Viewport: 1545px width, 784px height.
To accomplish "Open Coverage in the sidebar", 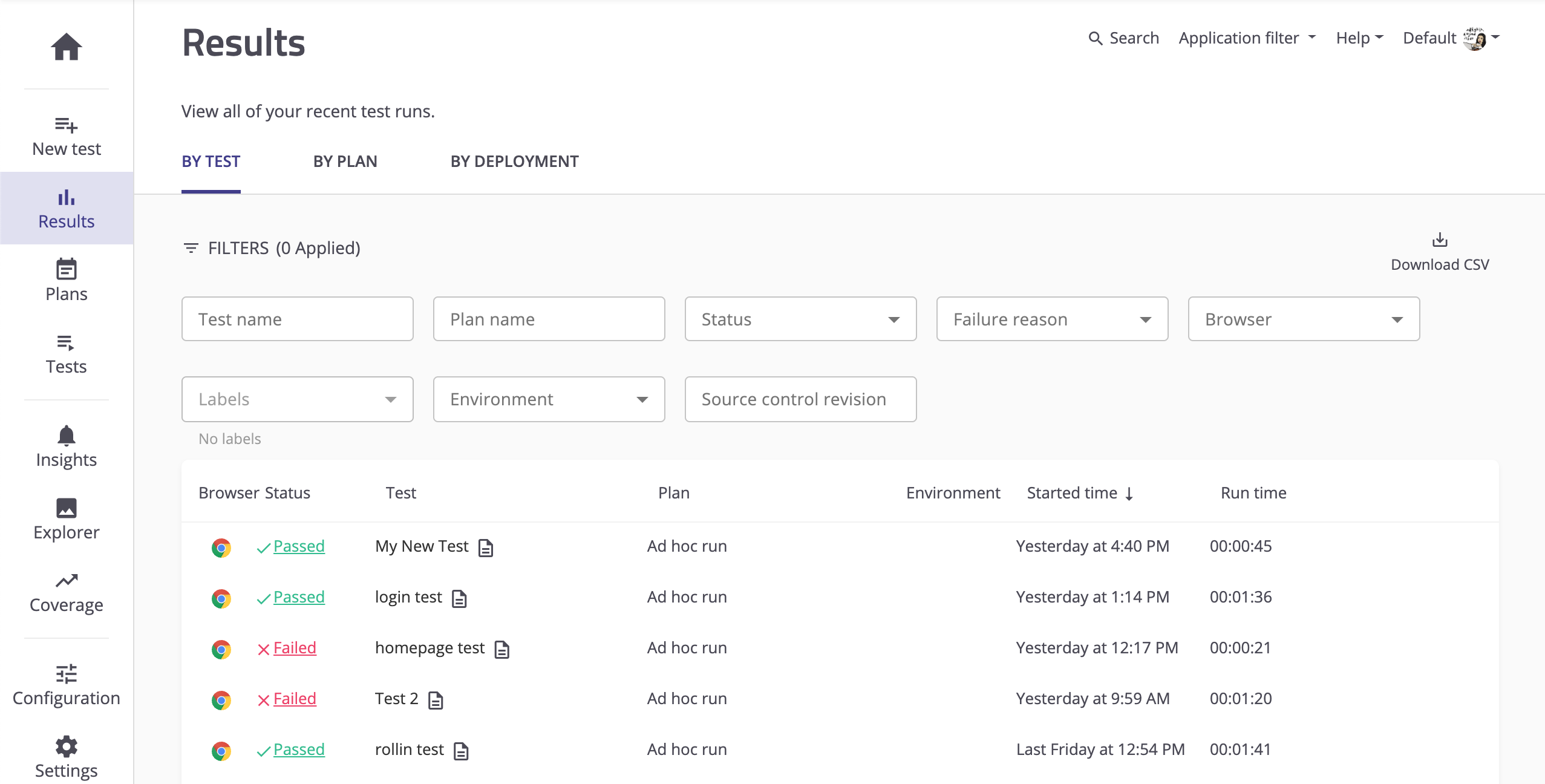I will point(67,593).
